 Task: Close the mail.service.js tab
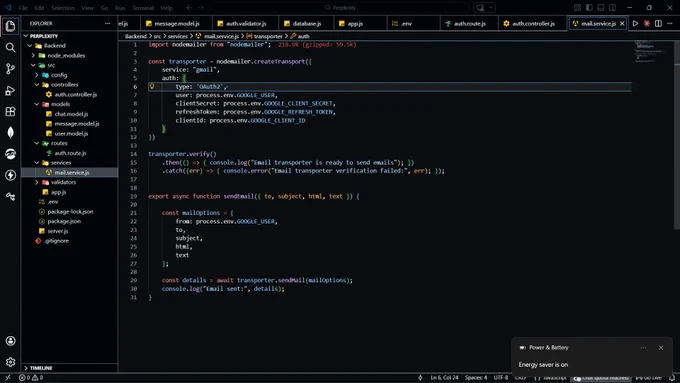(x=622, y=23)
